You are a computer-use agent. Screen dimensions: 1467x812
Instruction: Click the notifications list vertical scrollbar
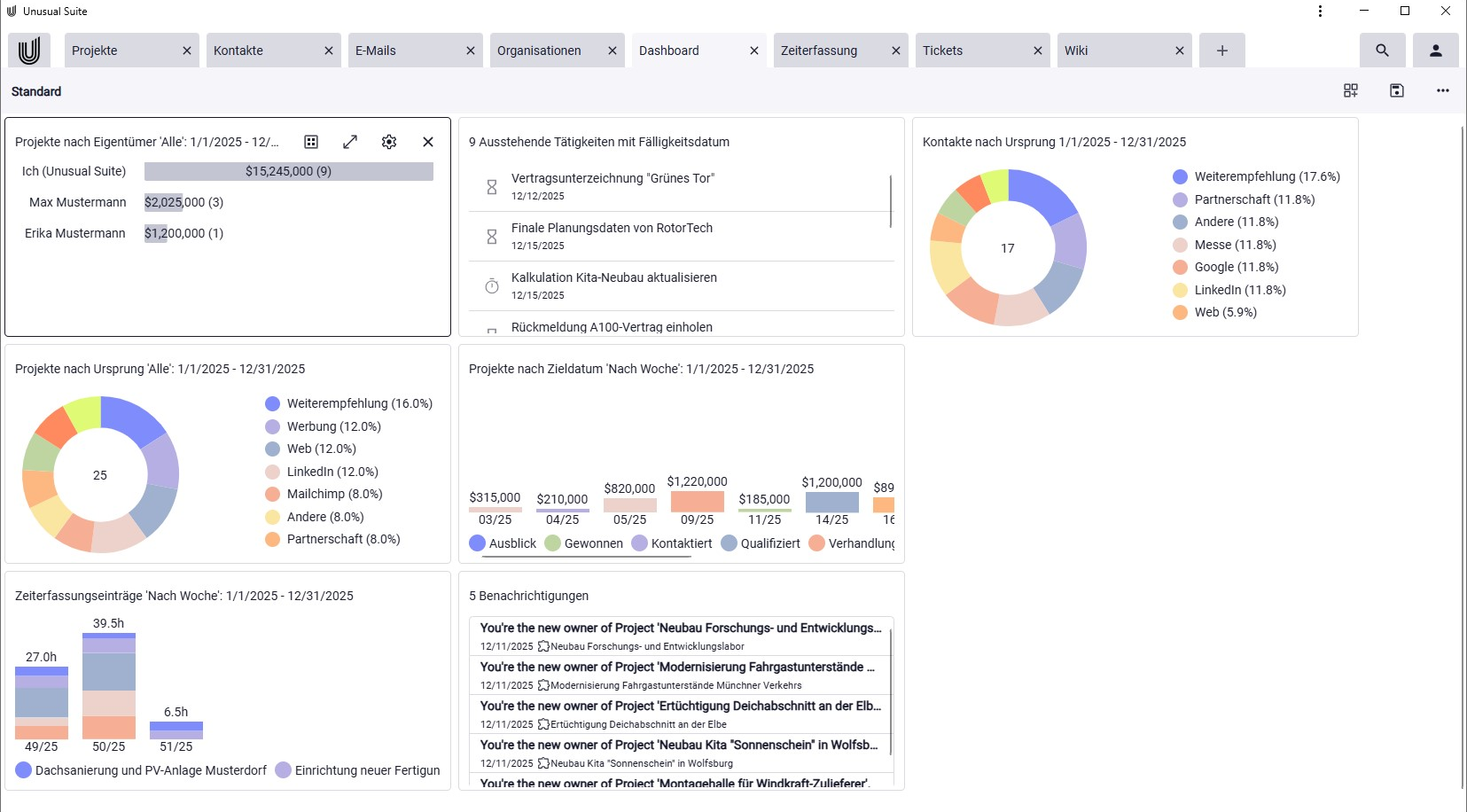tap(890, 691)
